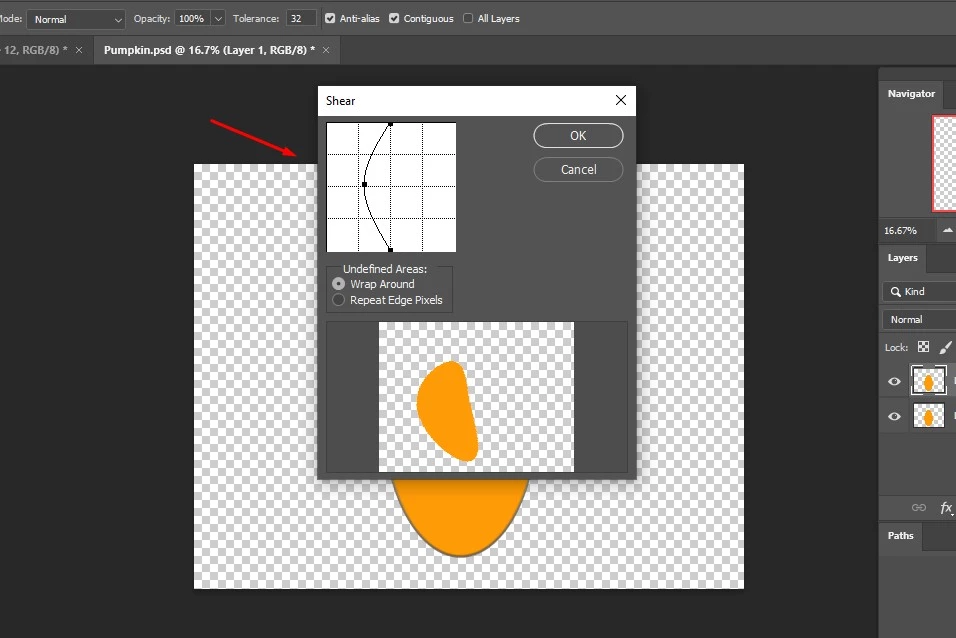Click the lock transparent pixels icon

(924, 347)
